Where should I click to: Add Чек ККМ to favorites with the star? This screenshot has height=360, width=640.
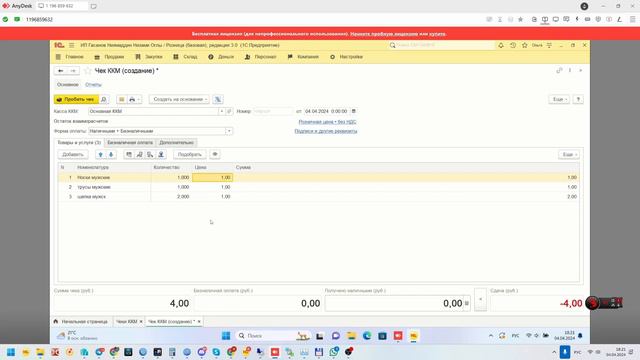tap(87, 71)
